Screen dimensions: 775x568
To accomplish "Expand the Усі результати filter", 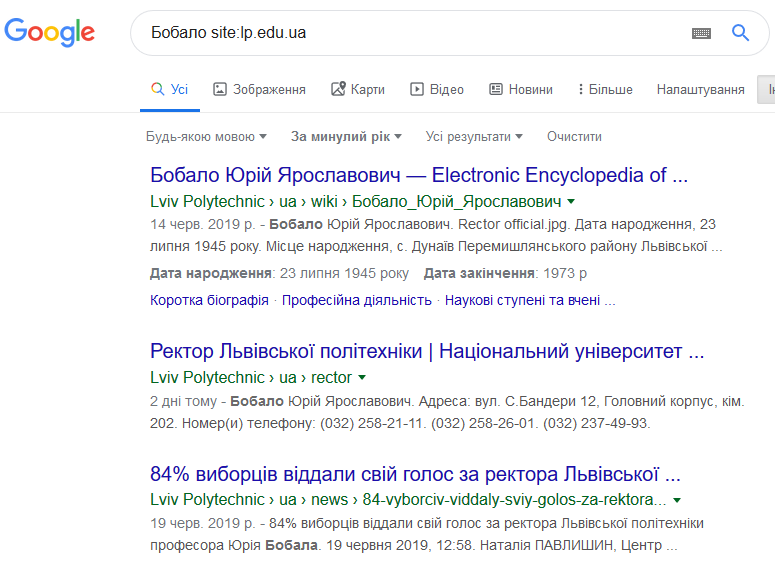I will click(474, 136).
